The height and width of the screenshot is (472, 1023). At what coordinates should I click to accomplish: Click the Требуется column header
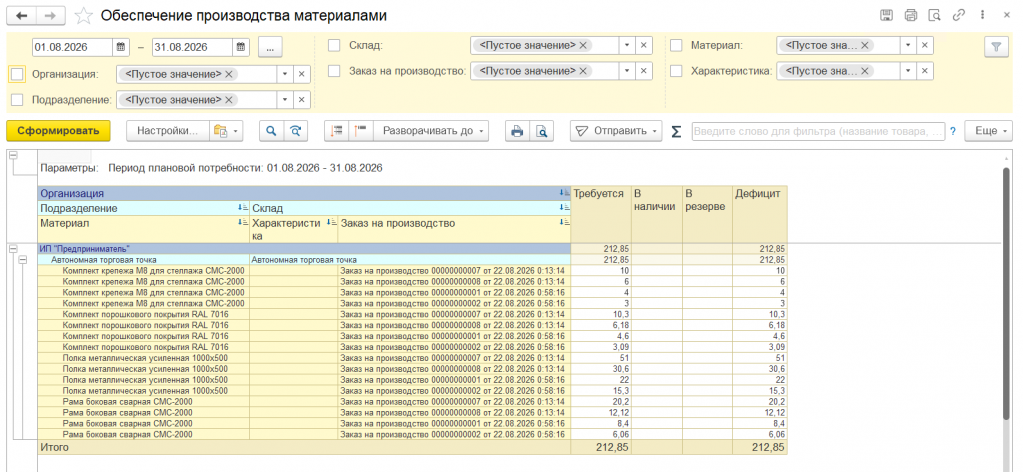(601, 215)
